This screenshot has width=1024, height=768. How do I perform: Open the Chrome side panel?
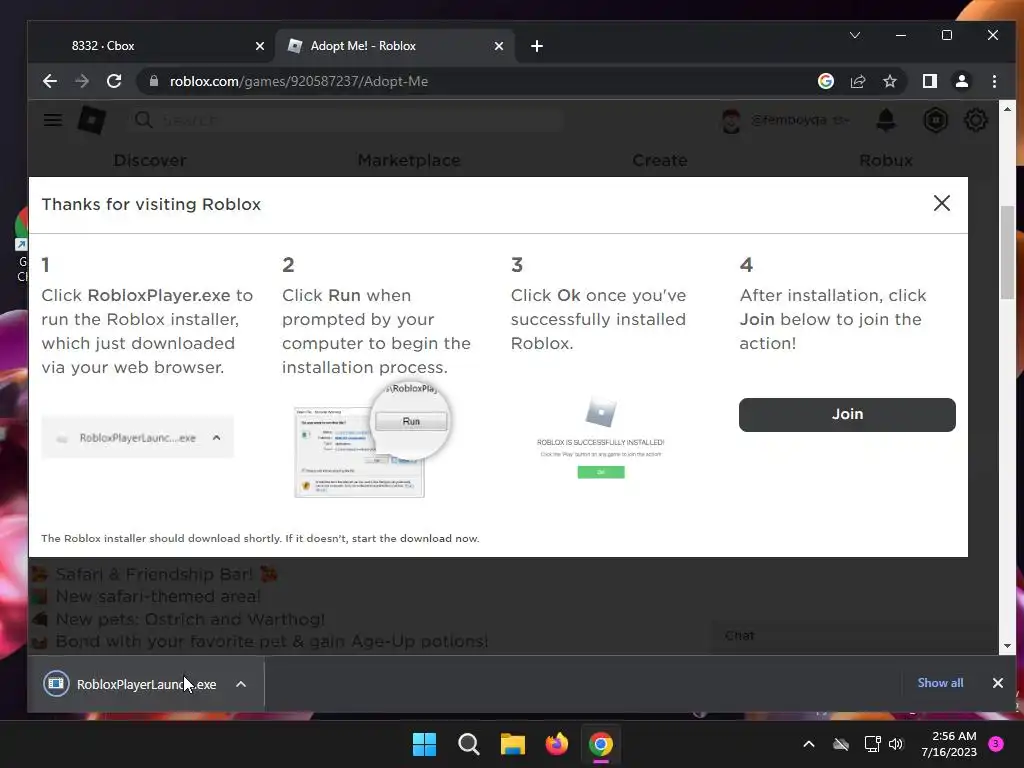(929, 81)
